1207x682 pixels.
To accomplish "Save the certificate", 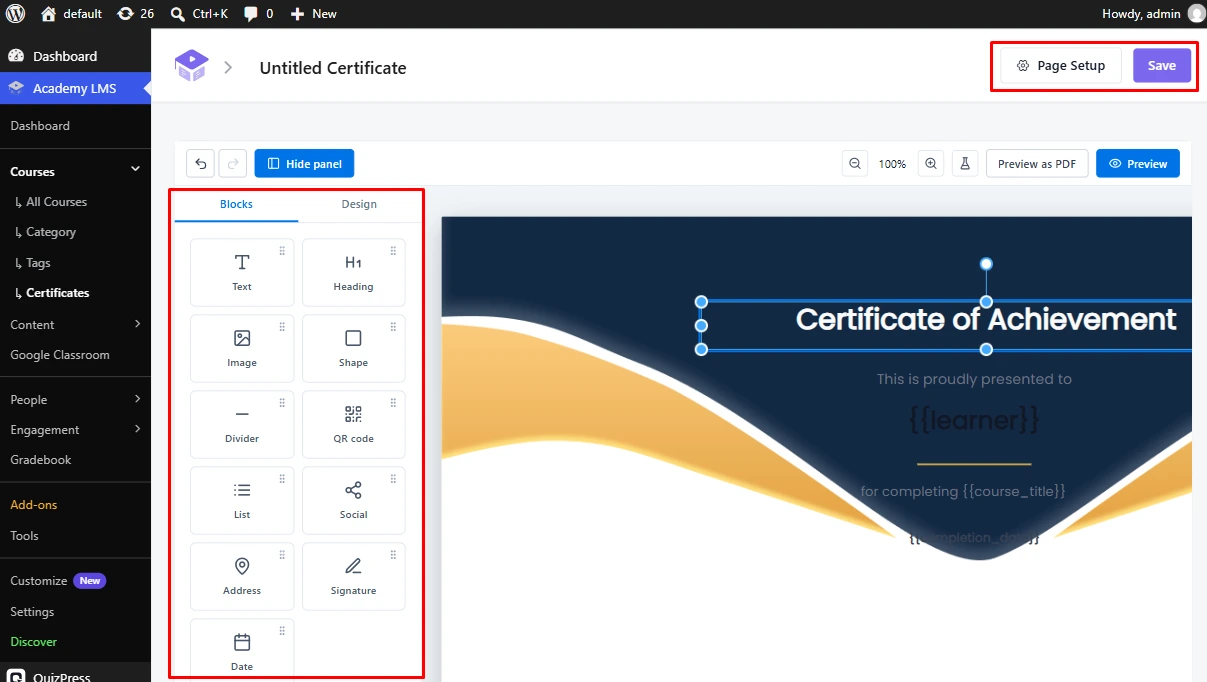I will coord(1161,66).
